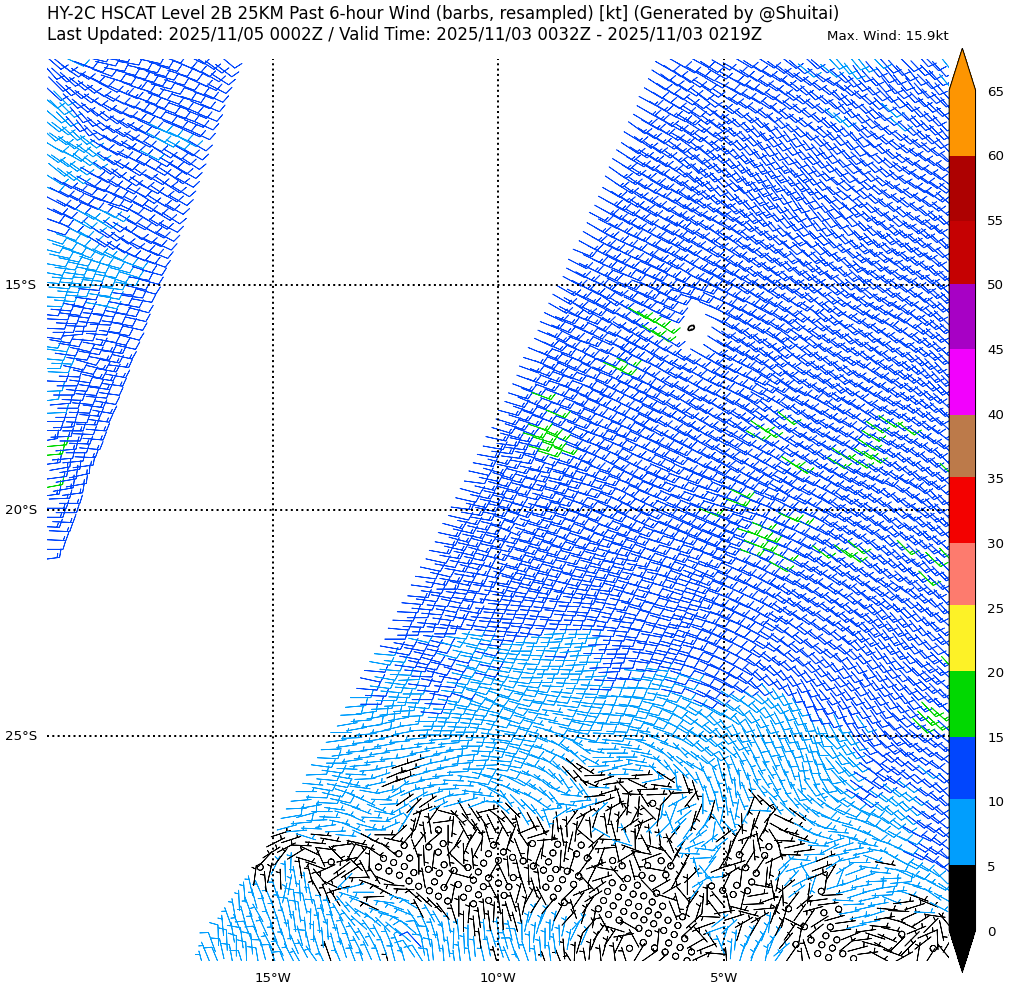This screenshot has height=989, width=1009.
Task: Click the small island outline near 15°S
Action: tap(691, 327)
